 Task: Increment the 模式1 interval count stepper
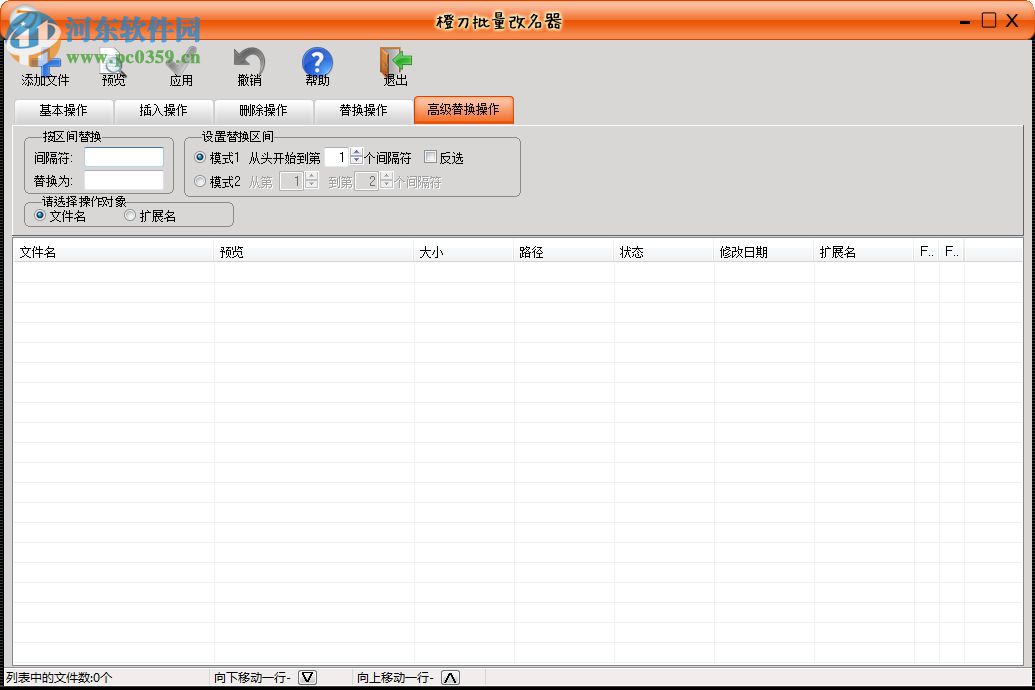355,152
